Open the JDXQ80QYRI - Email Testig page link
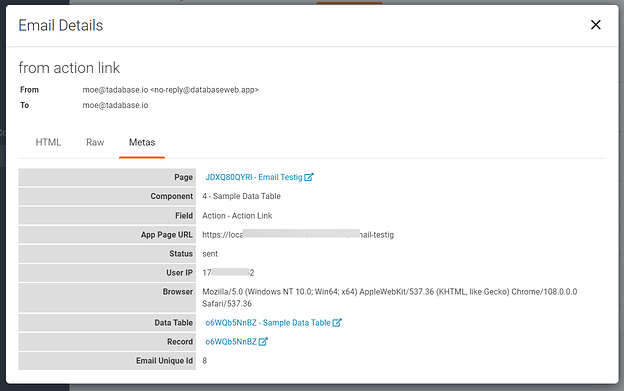The height and width of the screenshot is (391, 624). click(x=254, y=177)
